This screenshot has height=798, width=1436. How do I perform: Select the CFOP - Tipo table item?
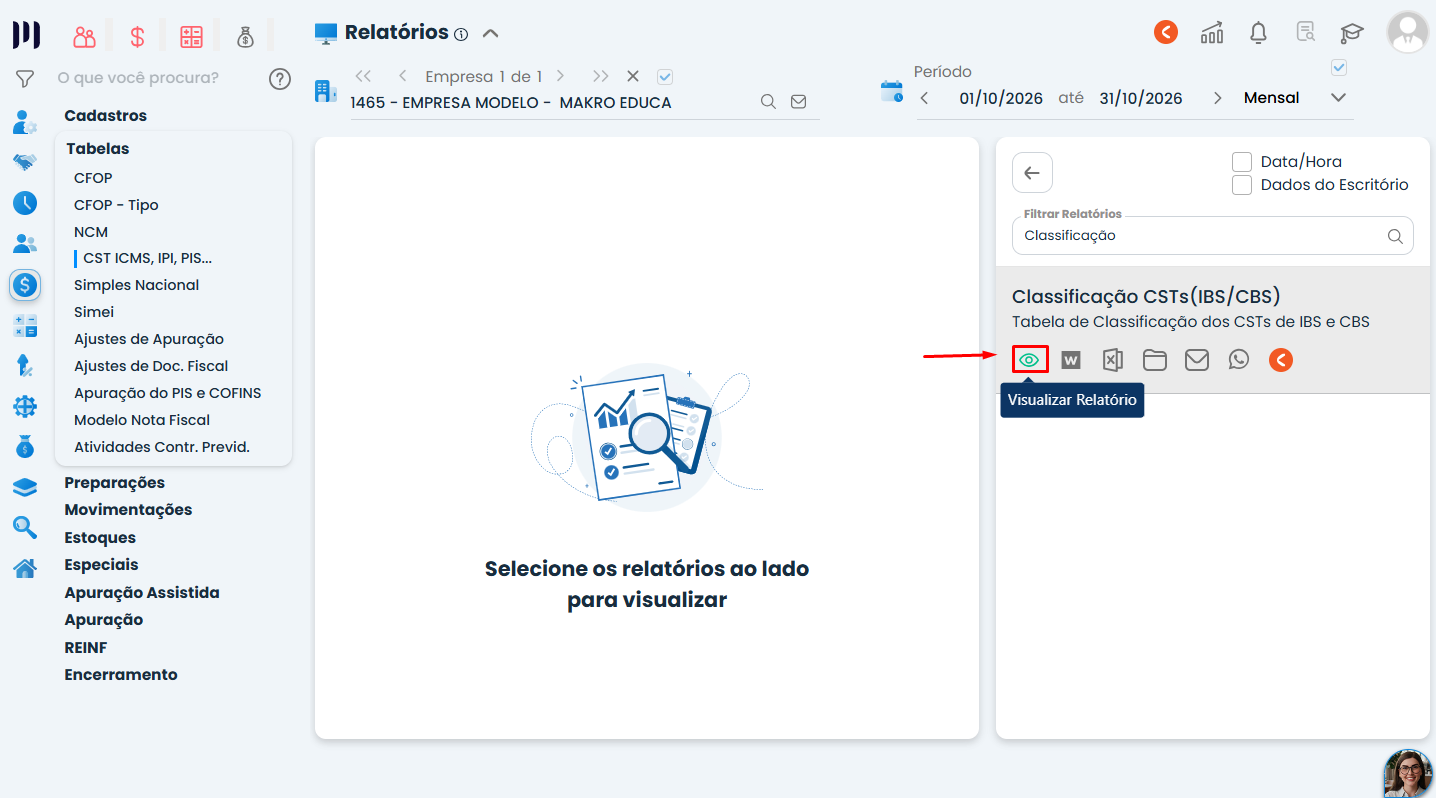[x=116, y=205]
